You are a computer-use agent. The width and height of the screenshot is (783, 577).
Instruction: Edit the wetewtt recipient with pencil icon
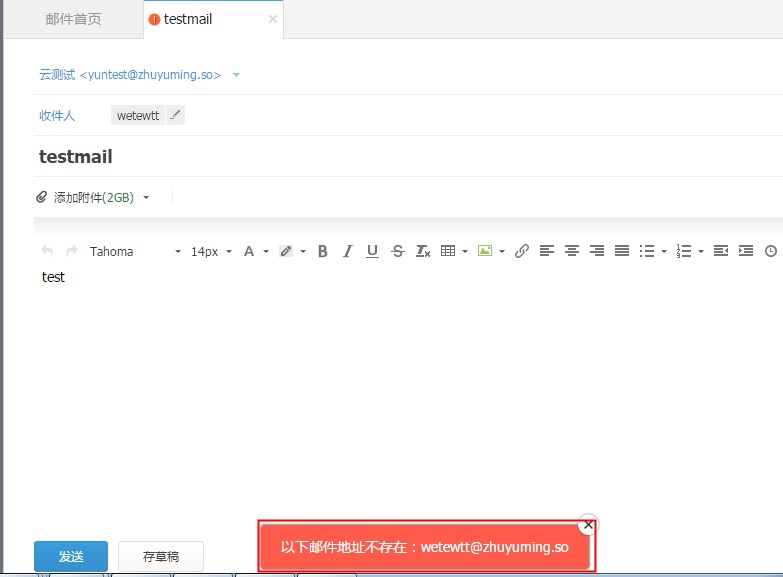point(175,115)
